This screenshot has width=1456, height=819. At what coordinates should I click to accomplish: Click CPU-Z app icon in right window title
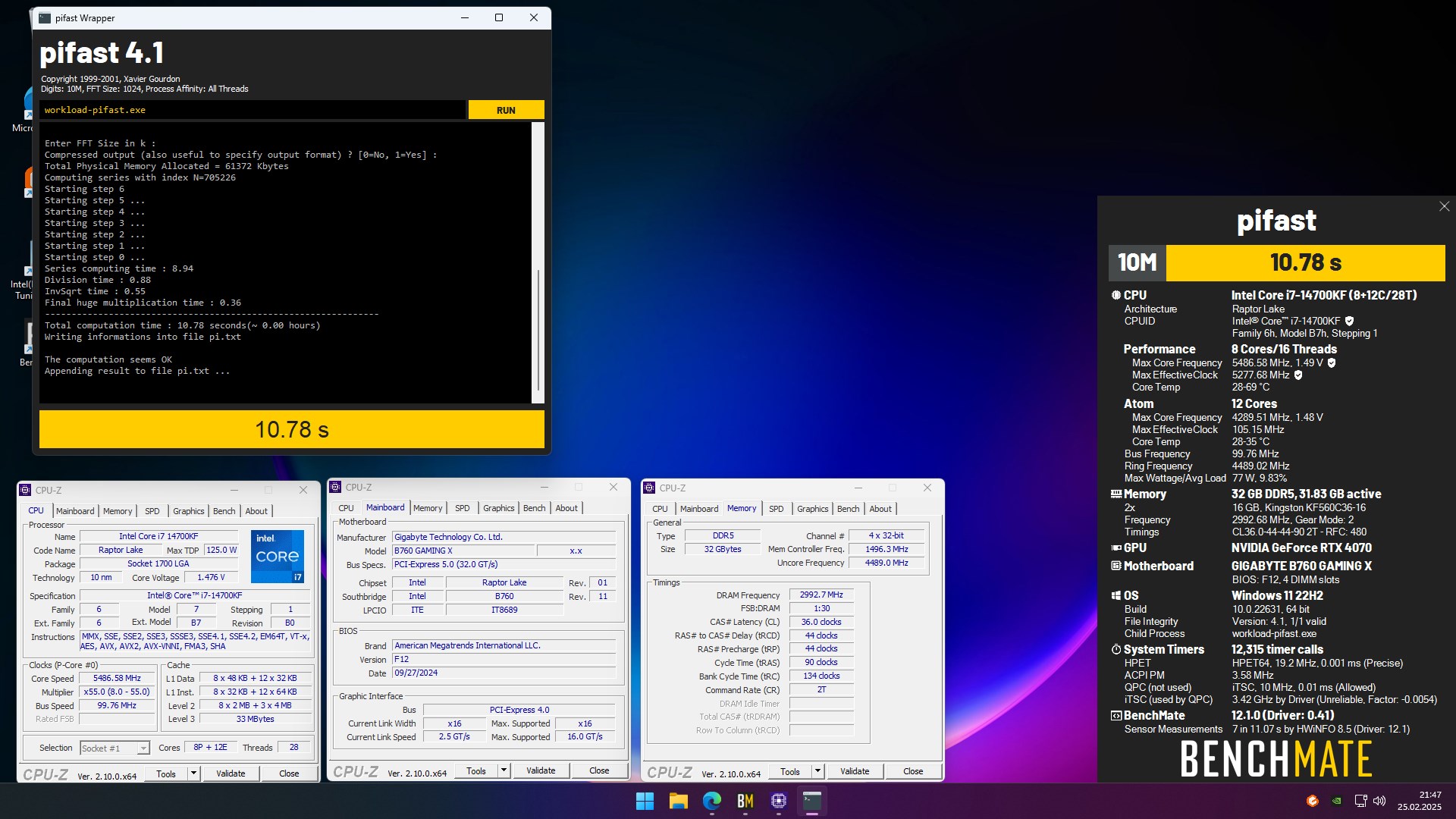click(649, 488)
